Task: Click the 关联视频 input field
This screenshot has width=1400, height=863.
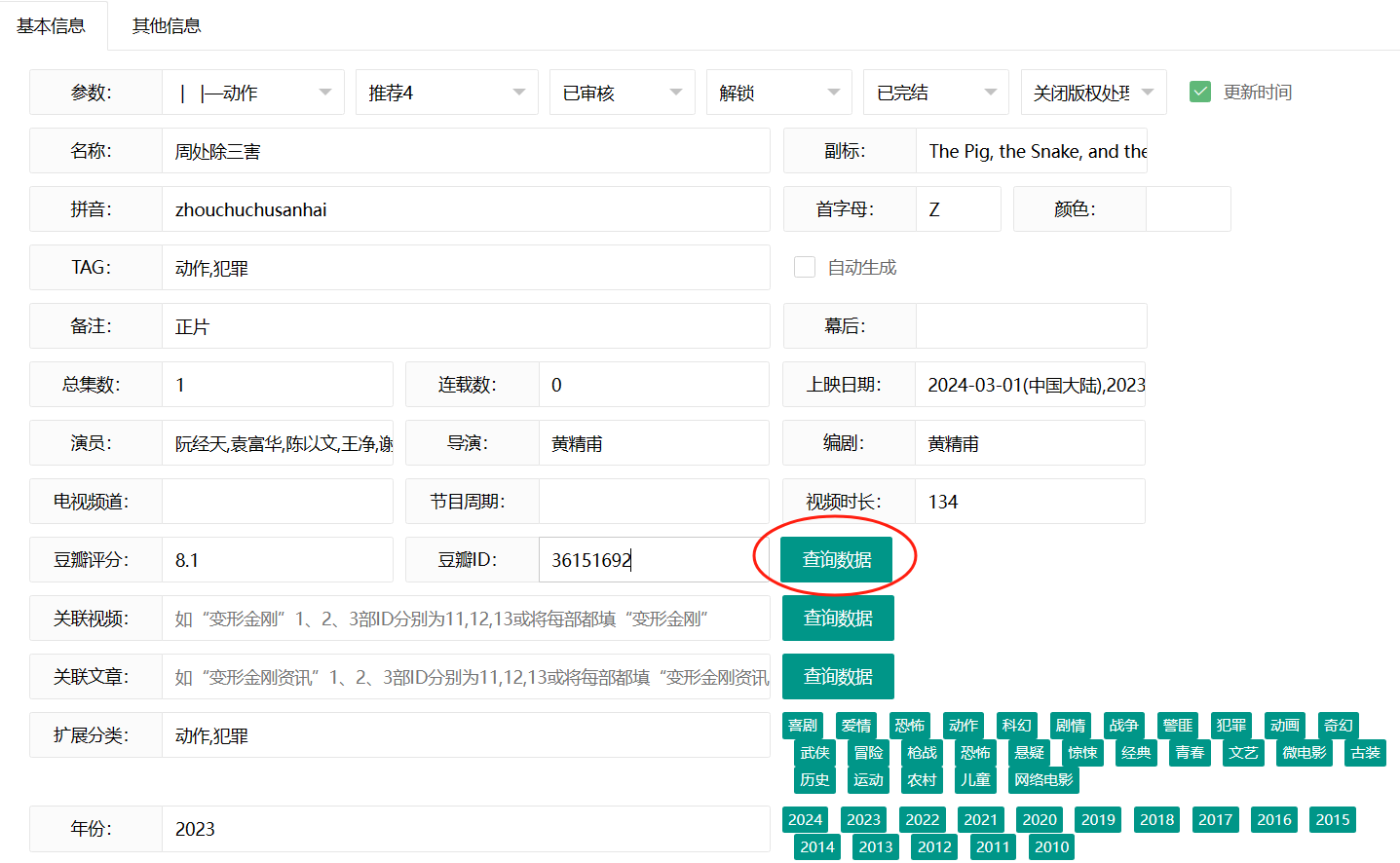Action: coord(466,619)
